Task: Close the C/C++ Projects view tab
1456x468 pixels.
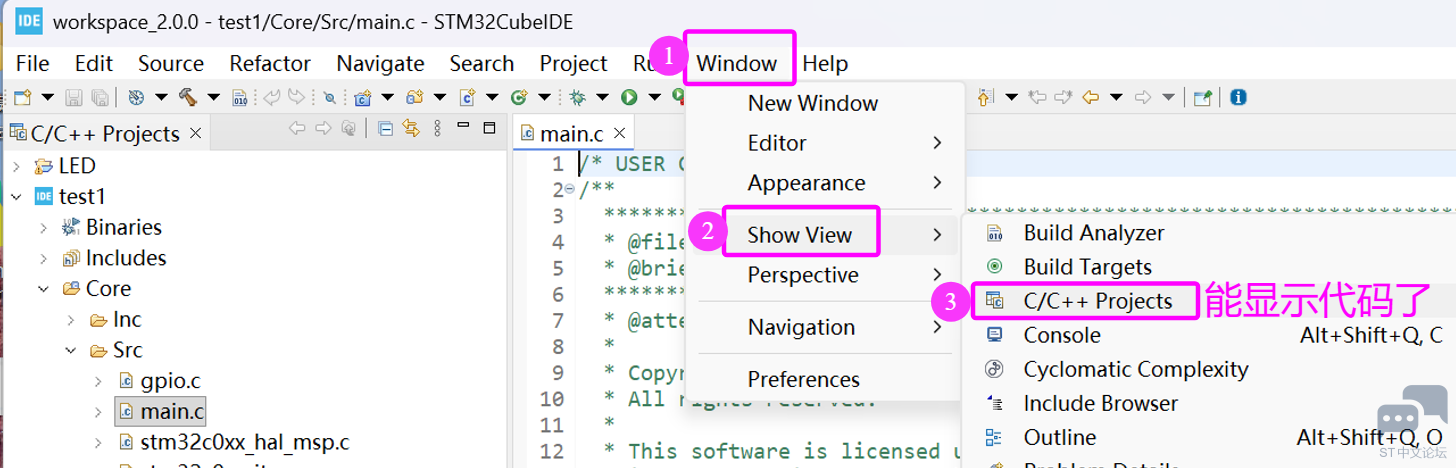Action: click(195, 133)
